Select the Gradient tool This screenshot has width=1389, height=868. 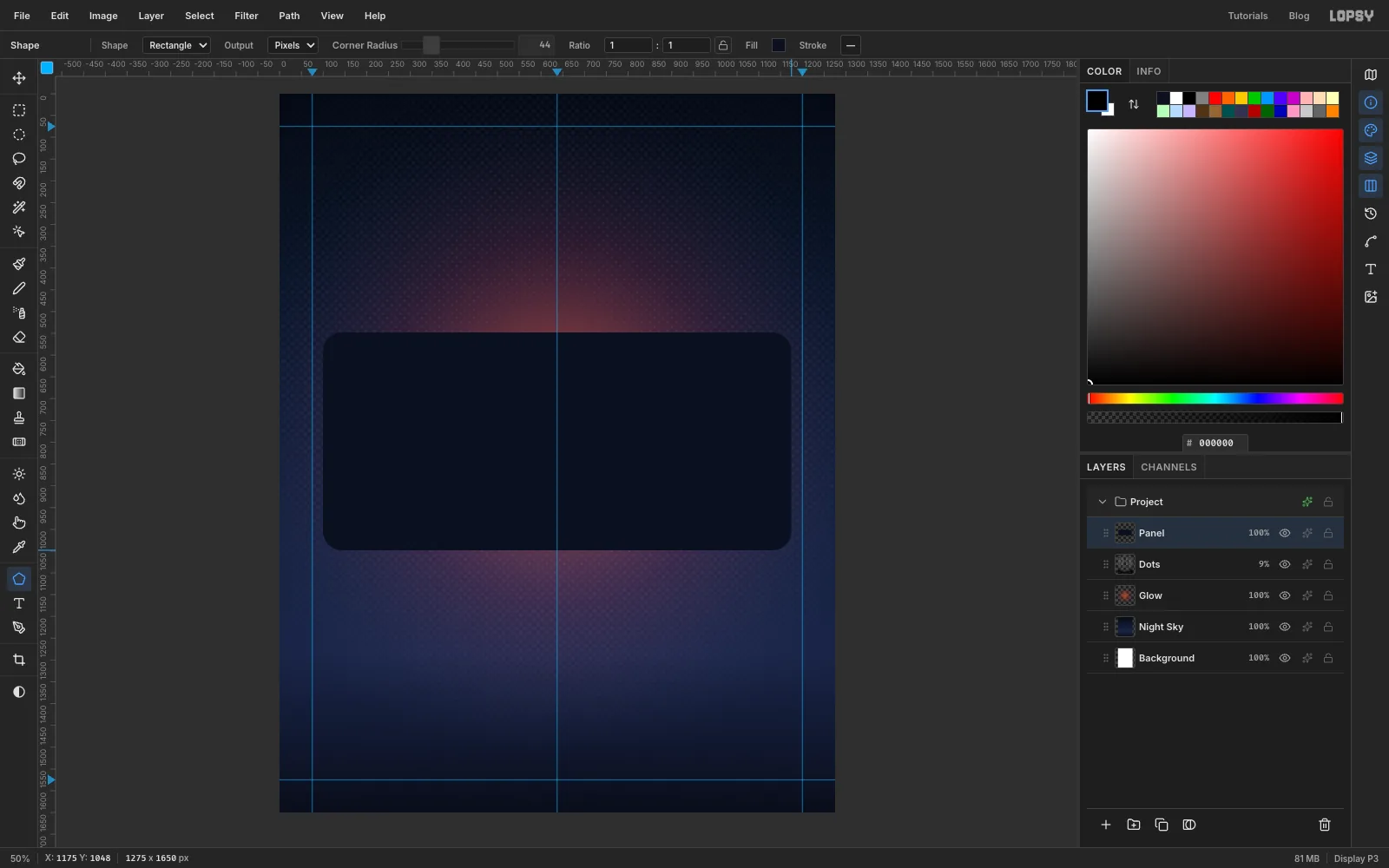pos(19,393)
